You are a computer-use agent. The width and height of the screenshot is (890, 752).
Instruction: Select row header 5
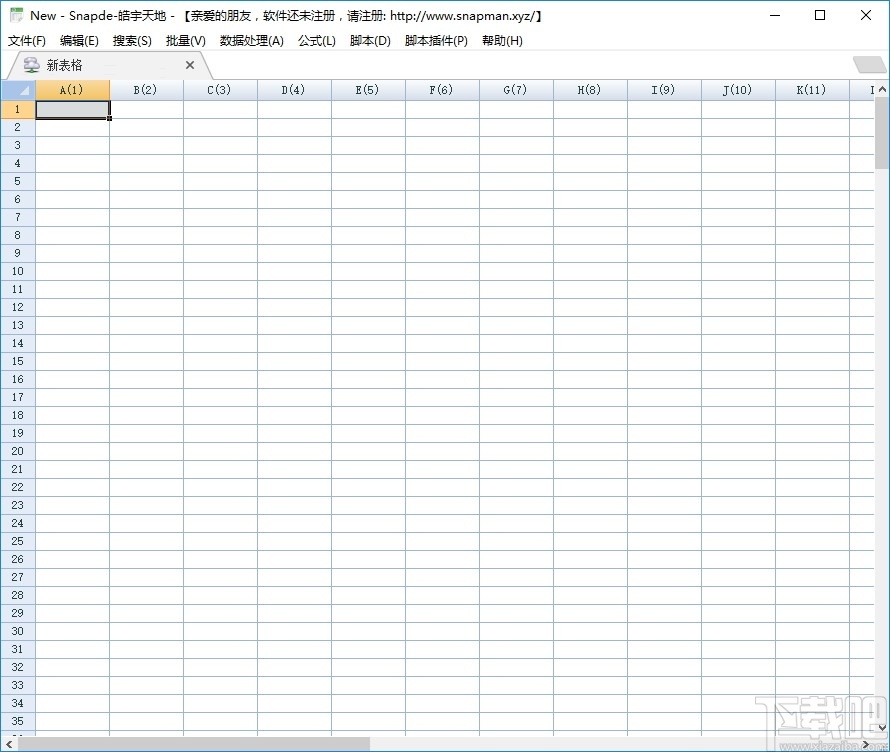tap(18, 181)
